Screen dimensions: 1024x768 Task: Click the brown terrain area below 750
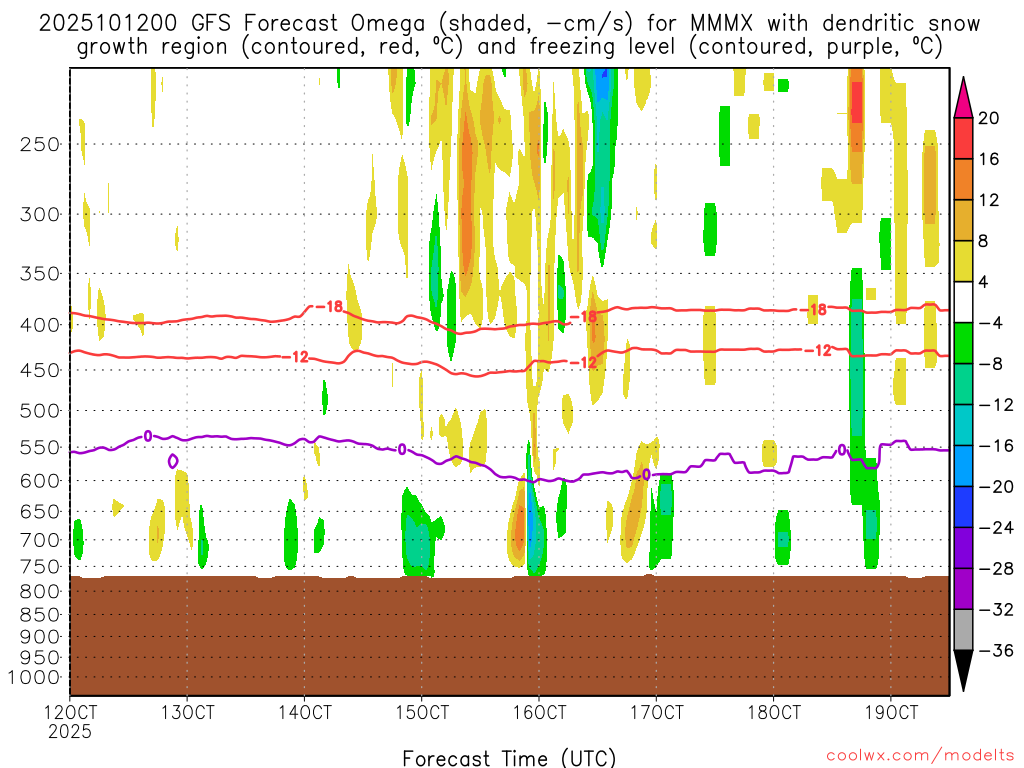pos(509,635)
